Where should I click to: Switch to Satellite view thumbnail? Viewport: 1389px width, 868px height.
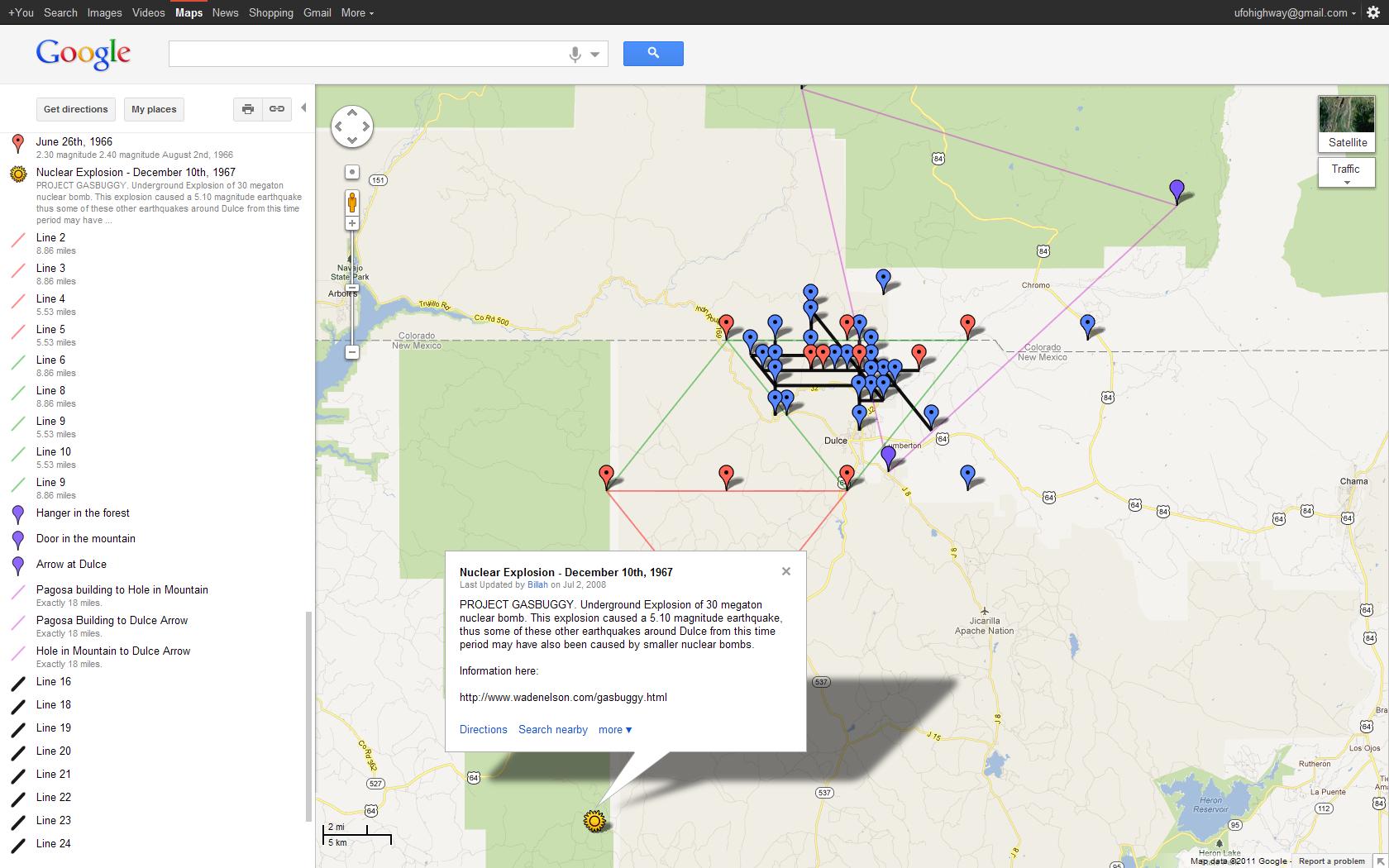(1347, 124)
